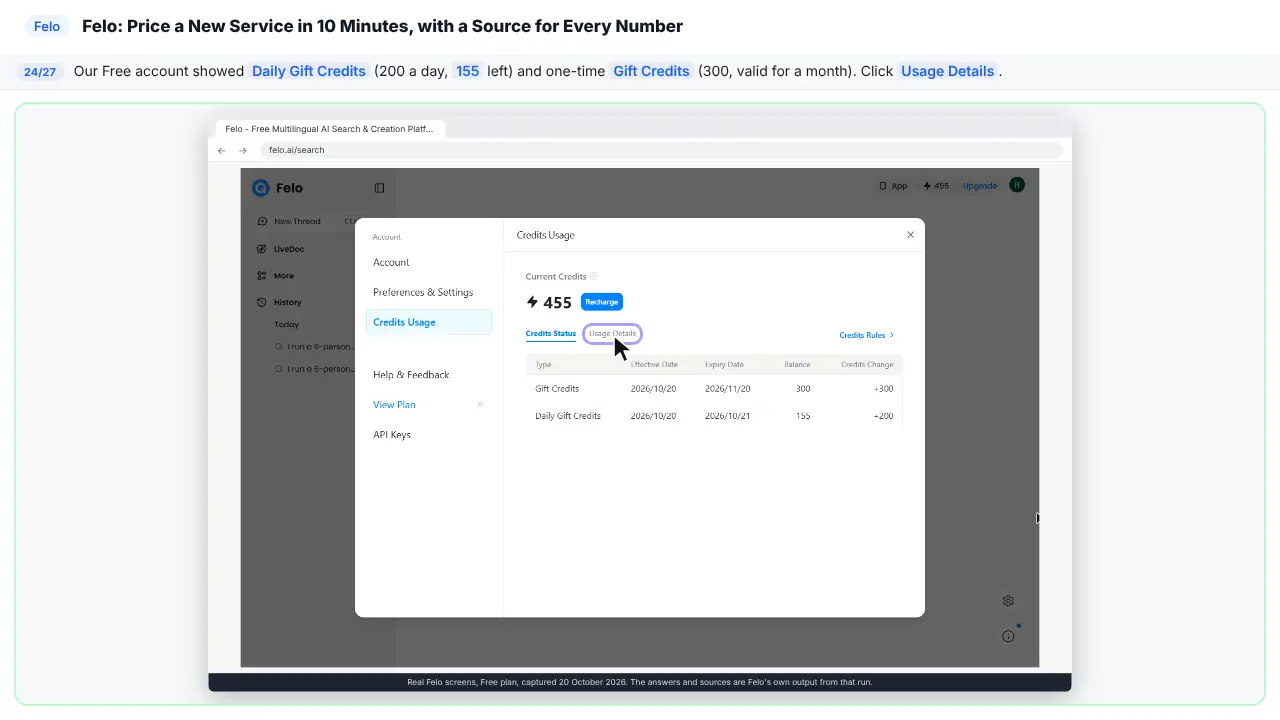Open the R user avatar
The width and height of the screenshot is (1280, 720).
[1017, 185]
